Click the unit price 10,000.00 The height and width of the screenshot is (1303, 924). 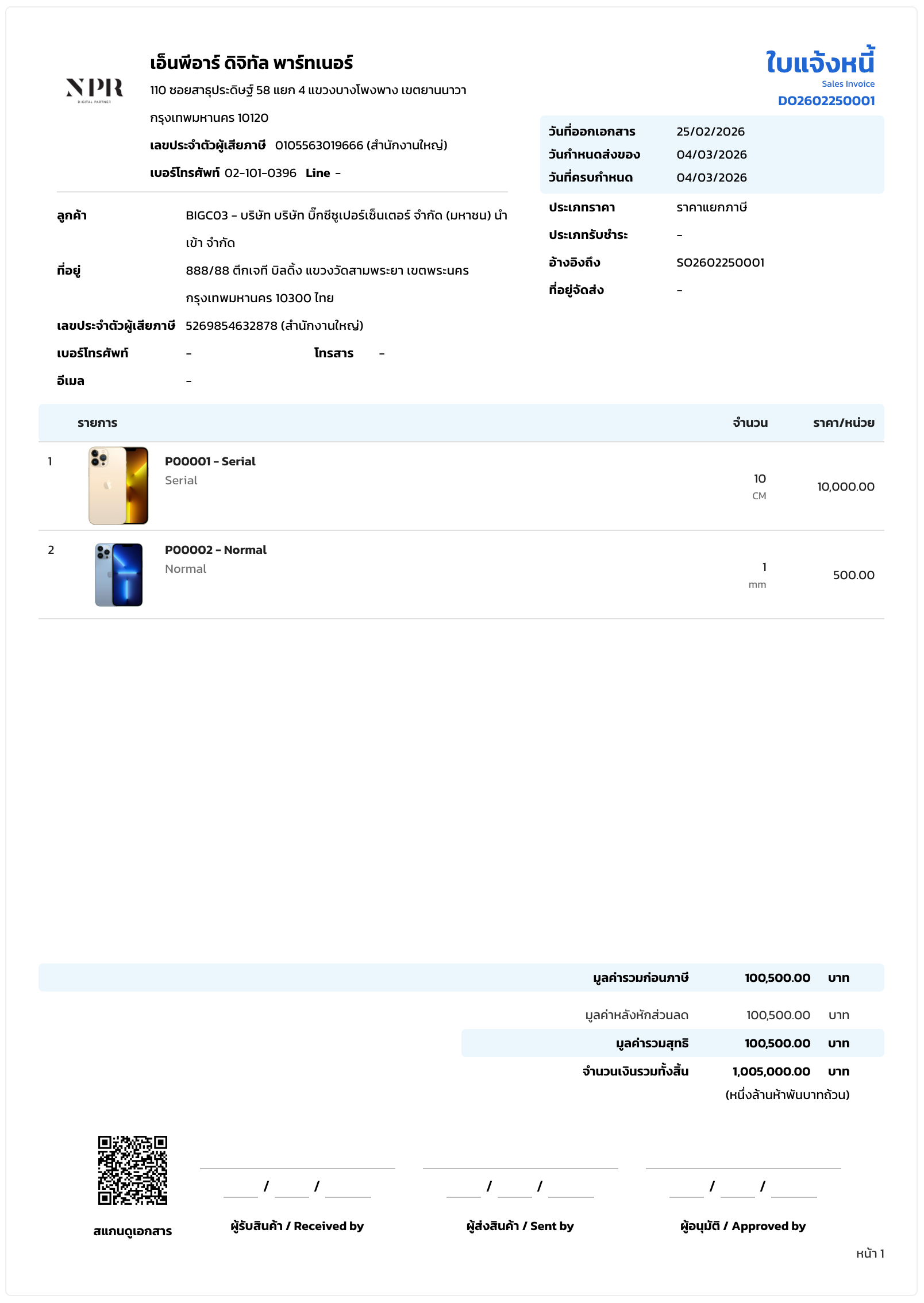coord(845,487)
